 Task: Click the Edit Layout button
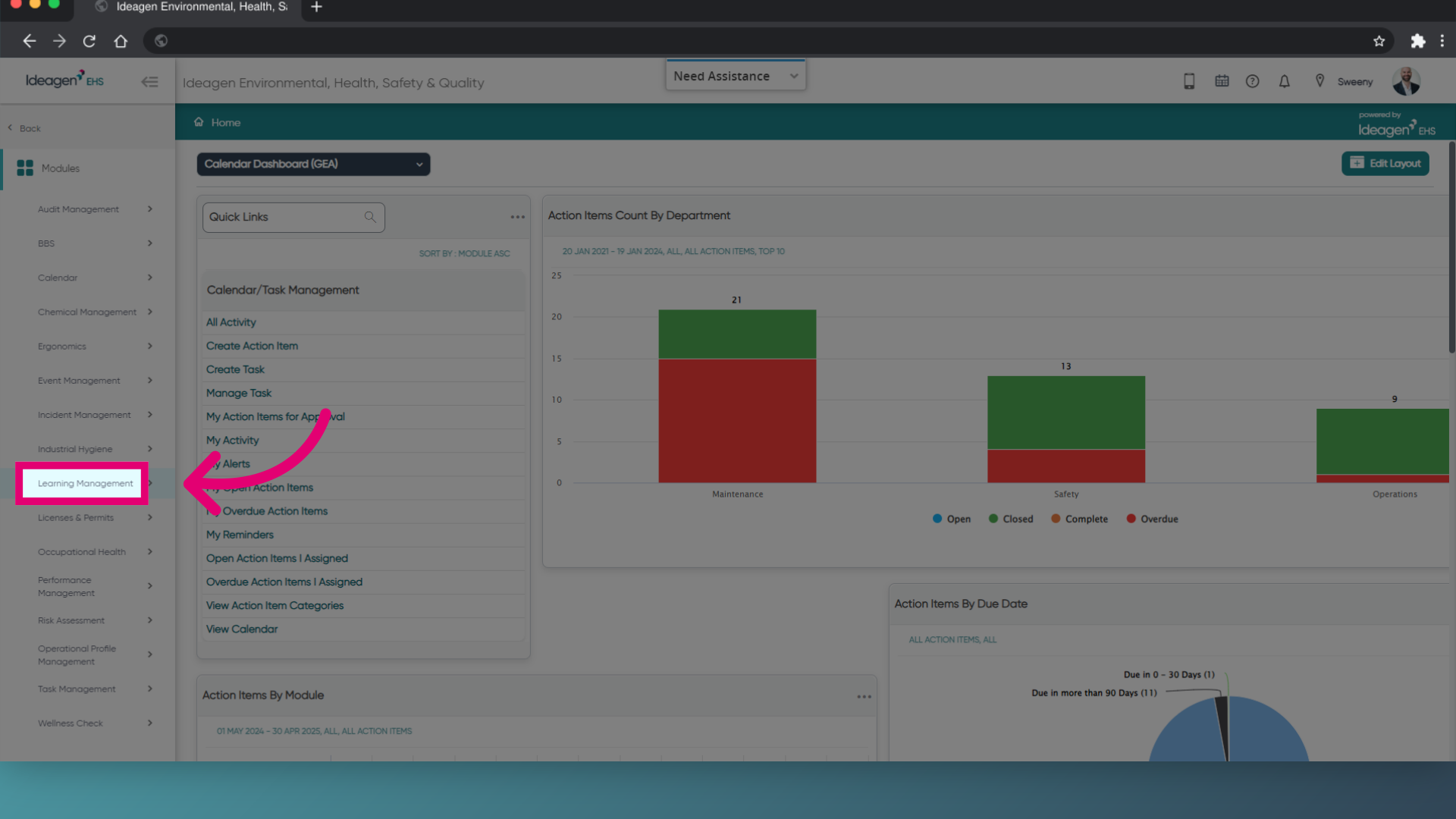coord(1385,163)
